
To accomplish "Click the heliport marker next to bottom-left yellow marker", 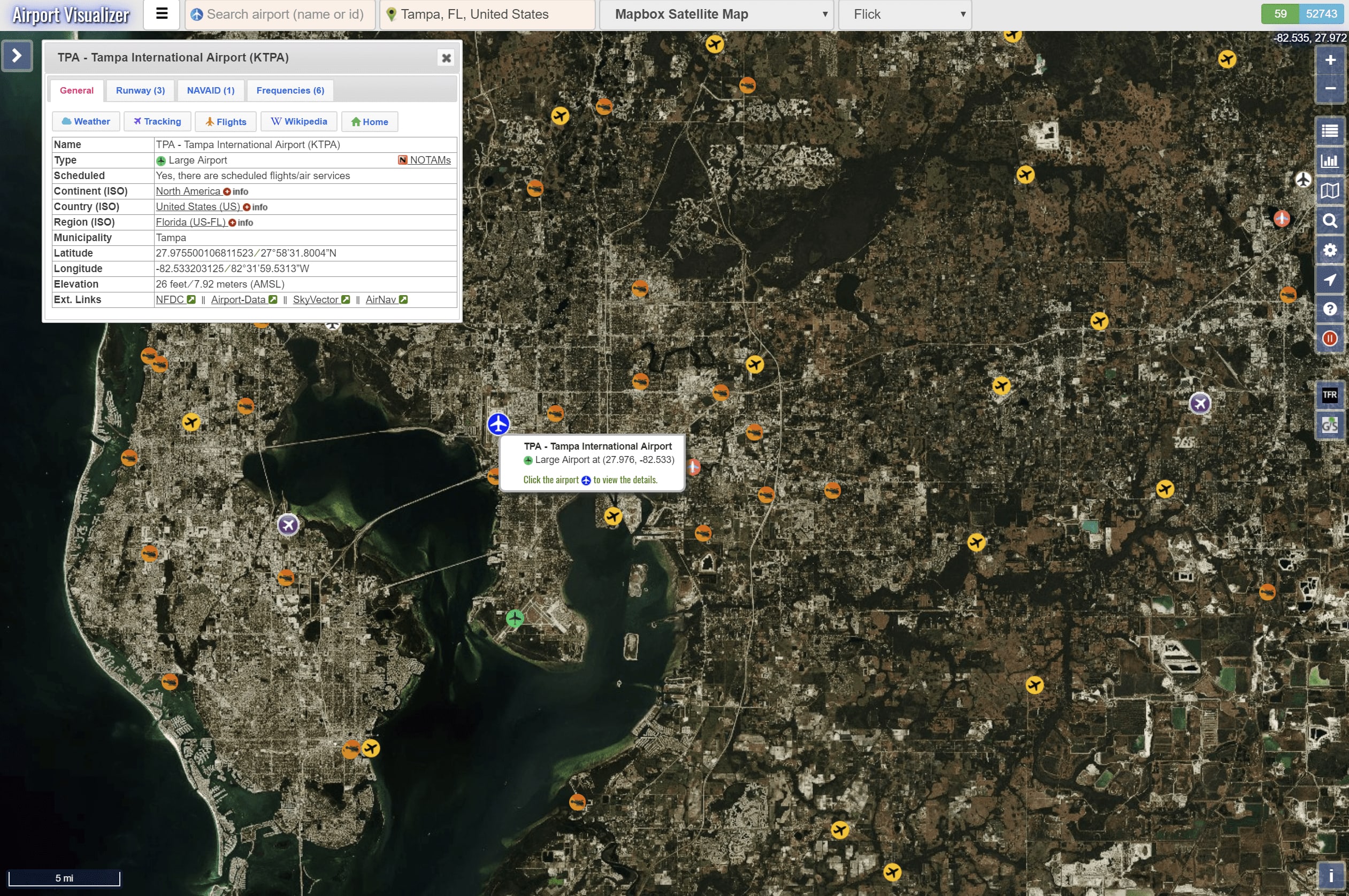I will click(x=350, y=748).
